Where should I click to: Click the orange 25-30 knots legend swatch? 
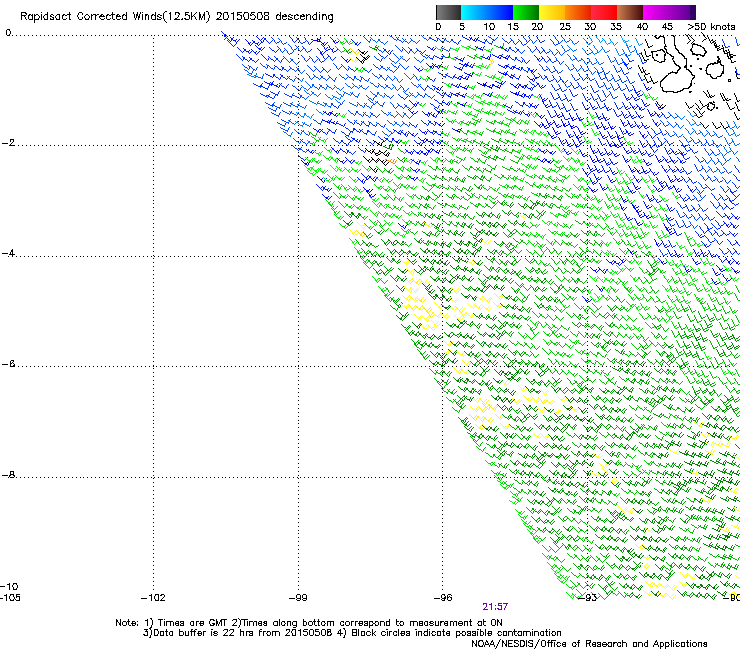coord(578,12)
